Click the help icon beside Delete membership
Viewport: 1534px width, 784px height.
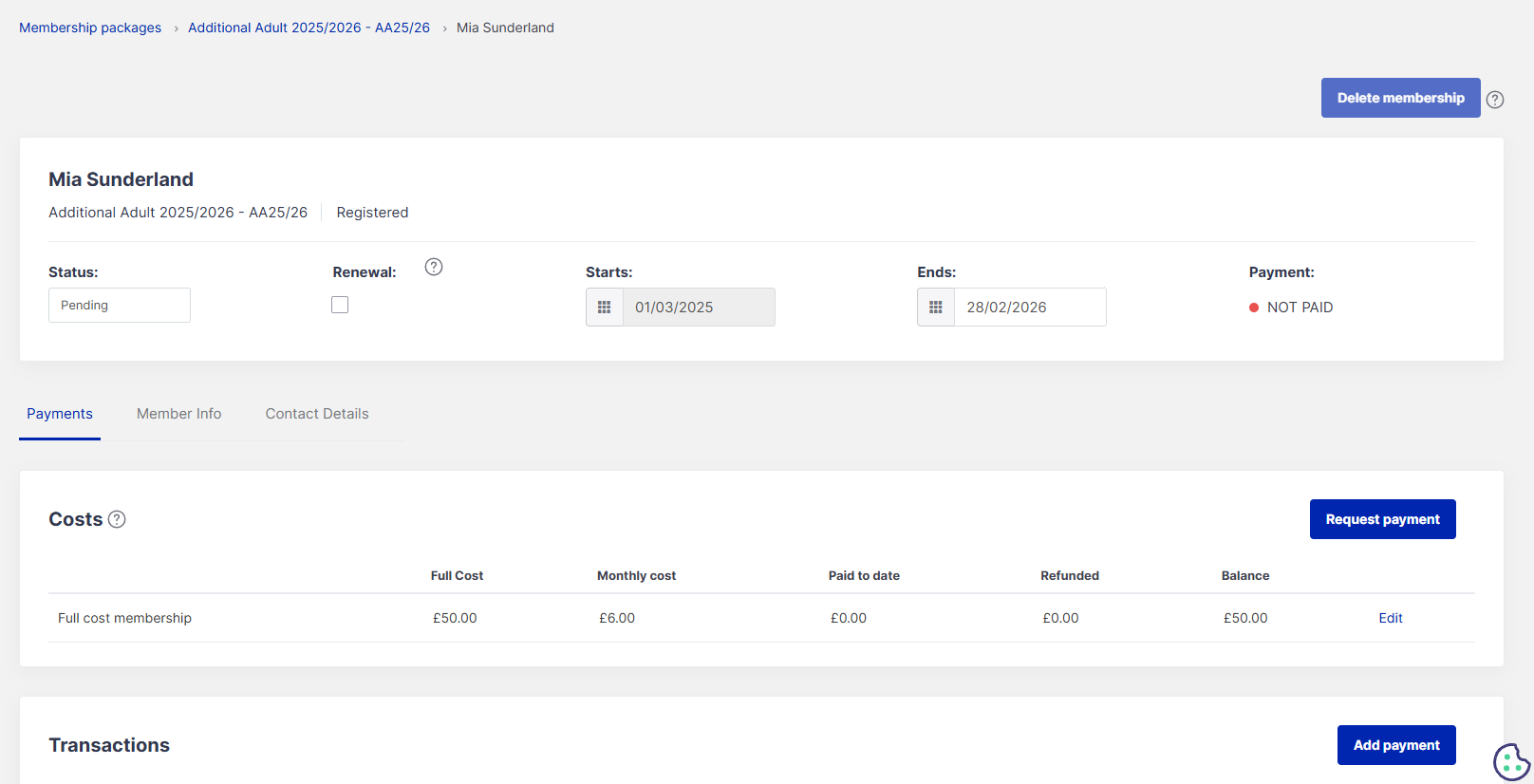pyautogui.click(x=1494, y=100)
